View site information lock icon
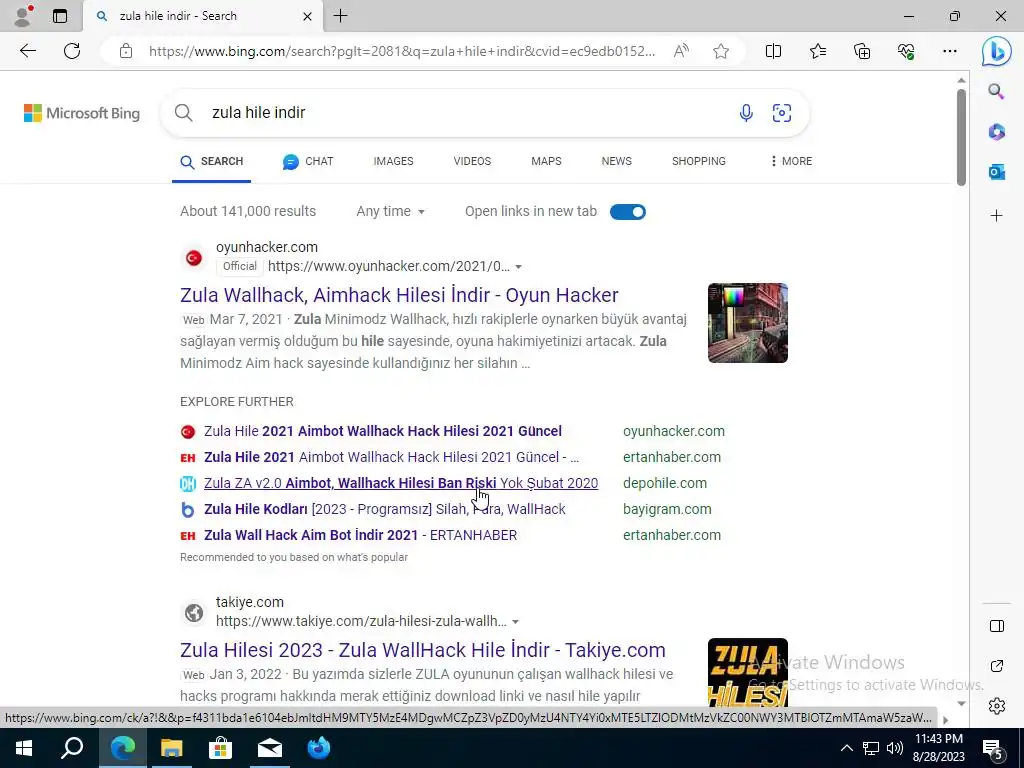Image resolution: width=1024 pixels, height=768 pixels. (x=126, y=52)
